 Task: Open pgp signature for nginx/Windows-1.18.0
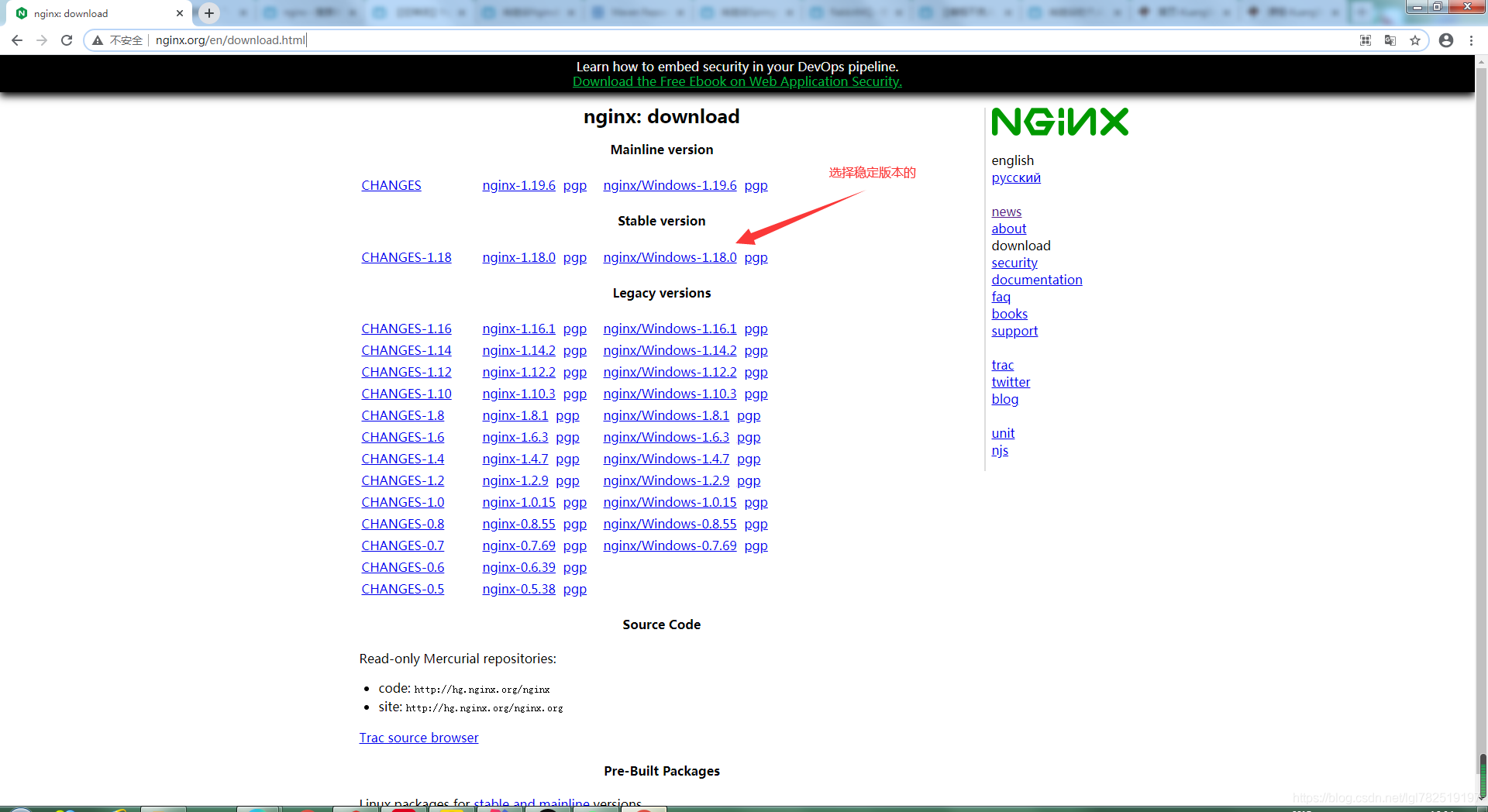tap(756, 257)
